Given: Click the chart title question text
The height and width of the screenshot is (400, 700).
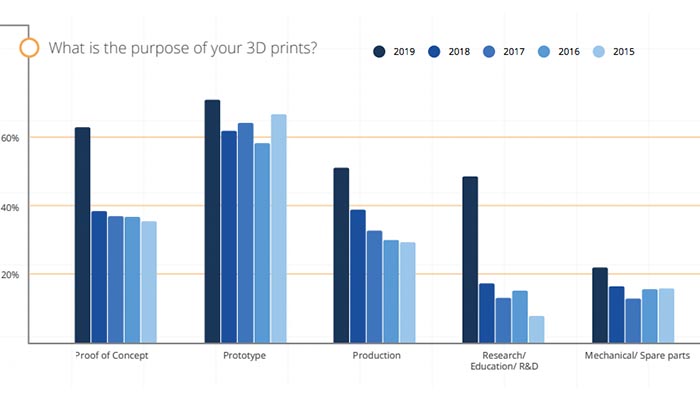Looking at the screenshot, I should coord(183,48).
